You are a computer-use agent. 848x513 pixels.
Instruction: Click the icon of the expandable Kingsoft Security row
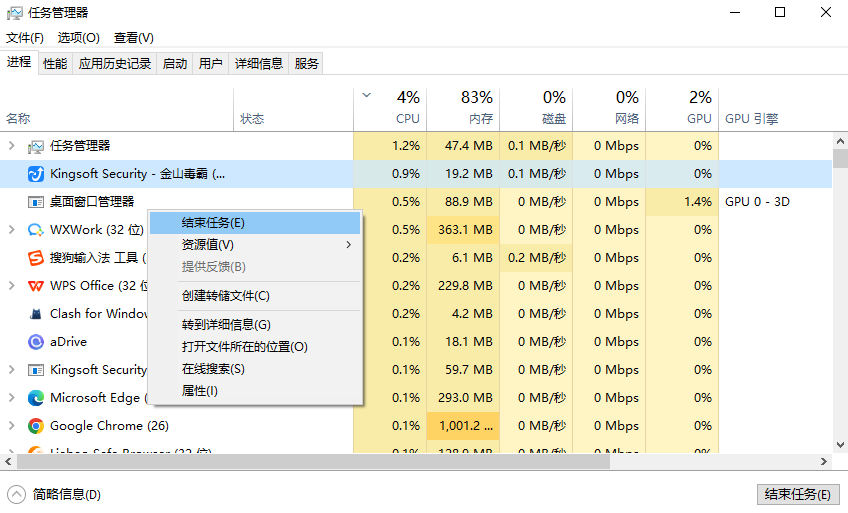[x=36, y=370]
